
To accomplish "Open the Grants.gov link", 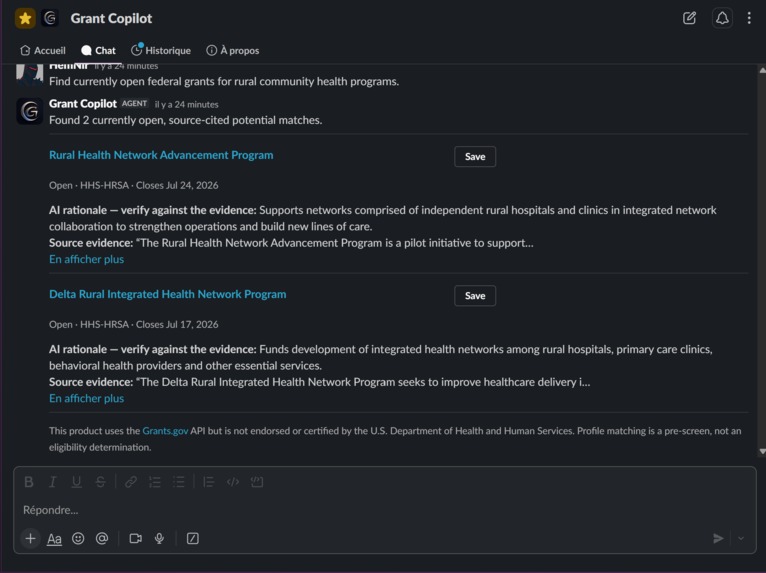I will [165, 431].
